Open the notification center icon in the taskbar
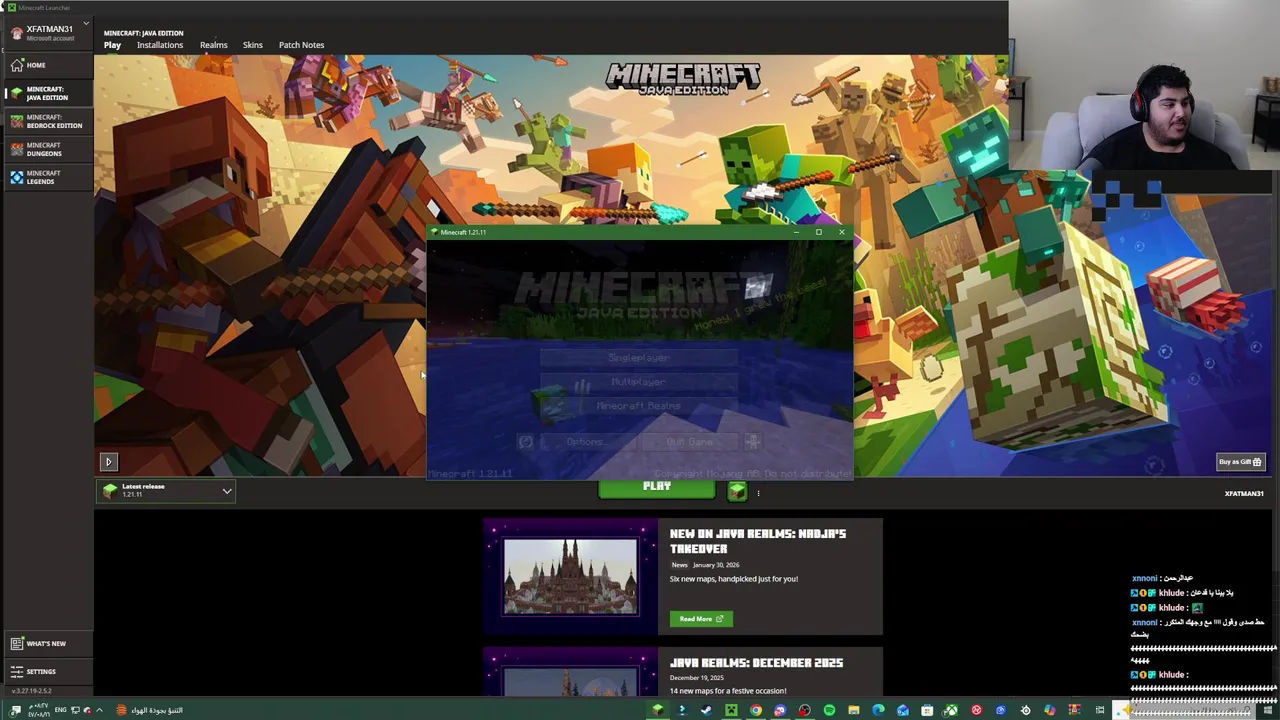 pyautogui.click(x=15, y=710)
